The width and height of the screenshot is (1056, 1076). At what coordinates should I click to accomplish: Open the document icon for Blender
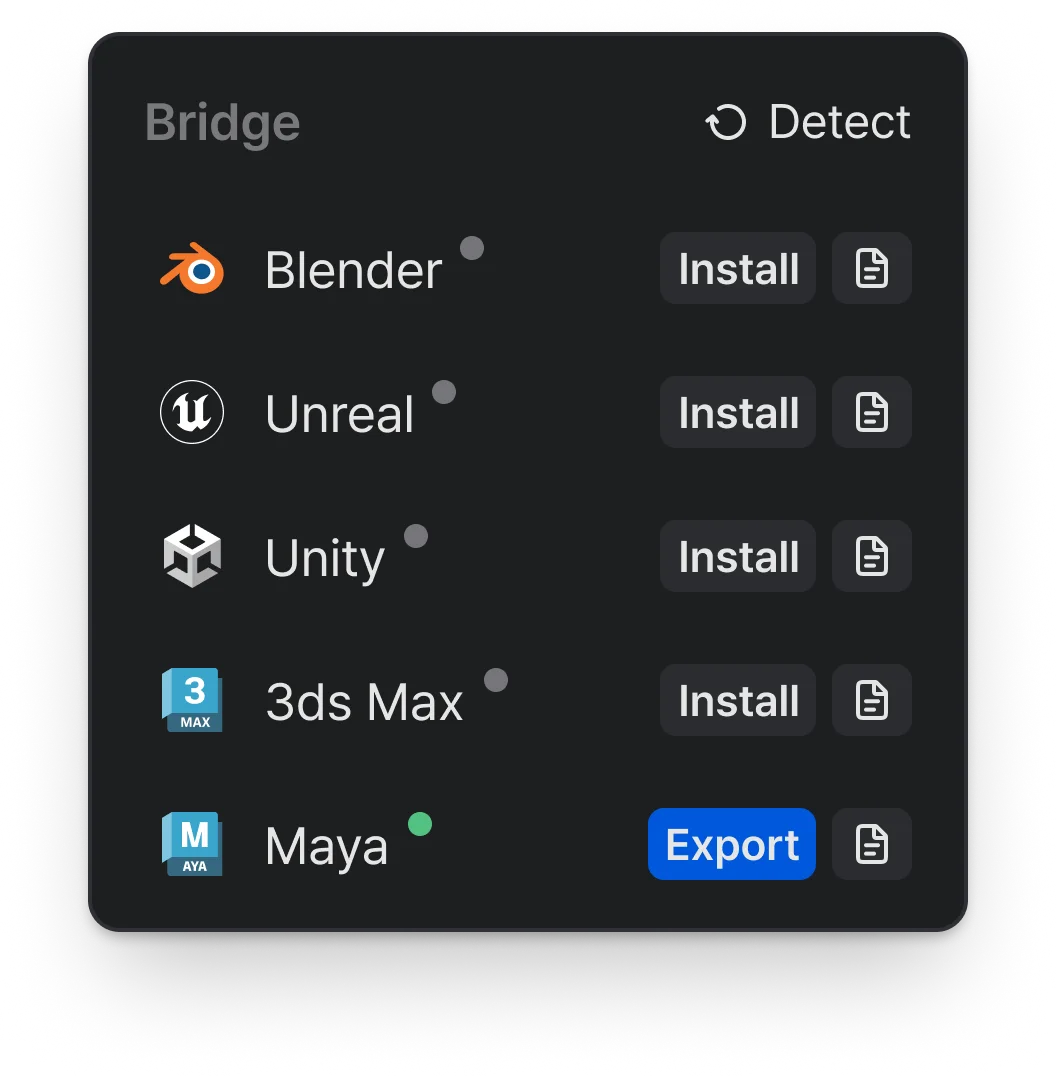872,268
